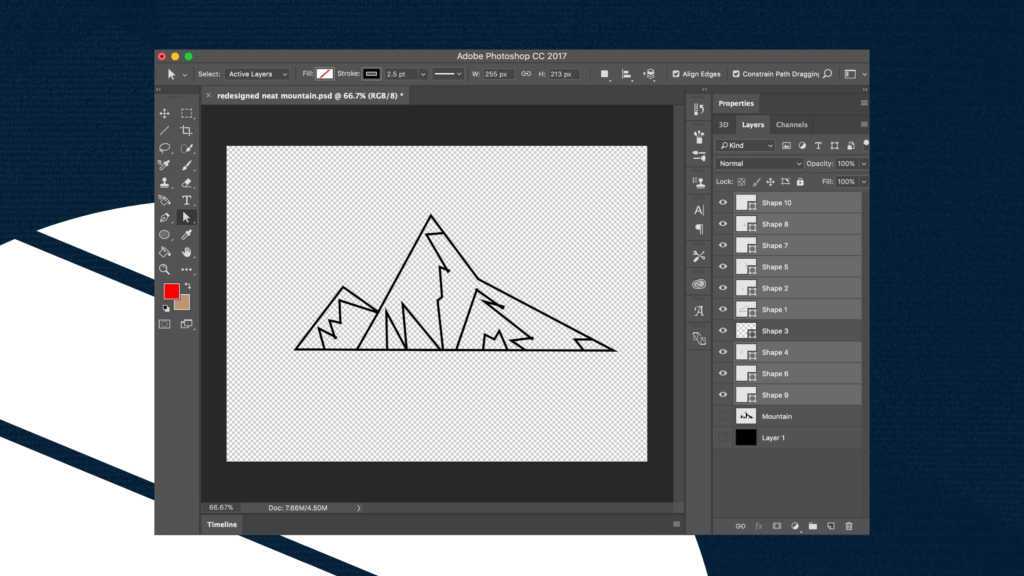Select the Path Selection arrow tool
1024x576 pixels.
point(187,217)
